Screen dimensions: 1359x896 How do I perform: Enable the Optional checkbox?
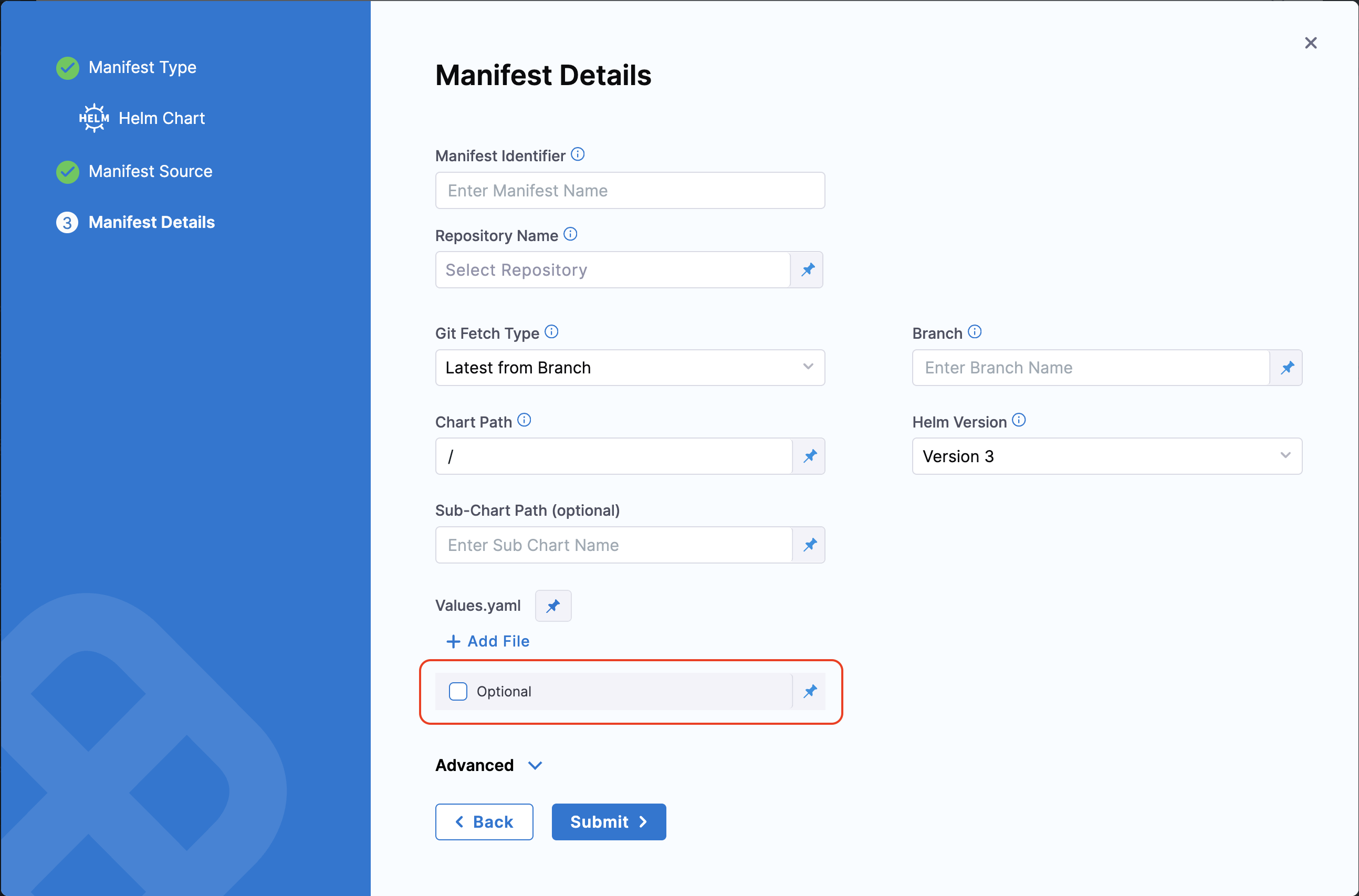[457, 691]
